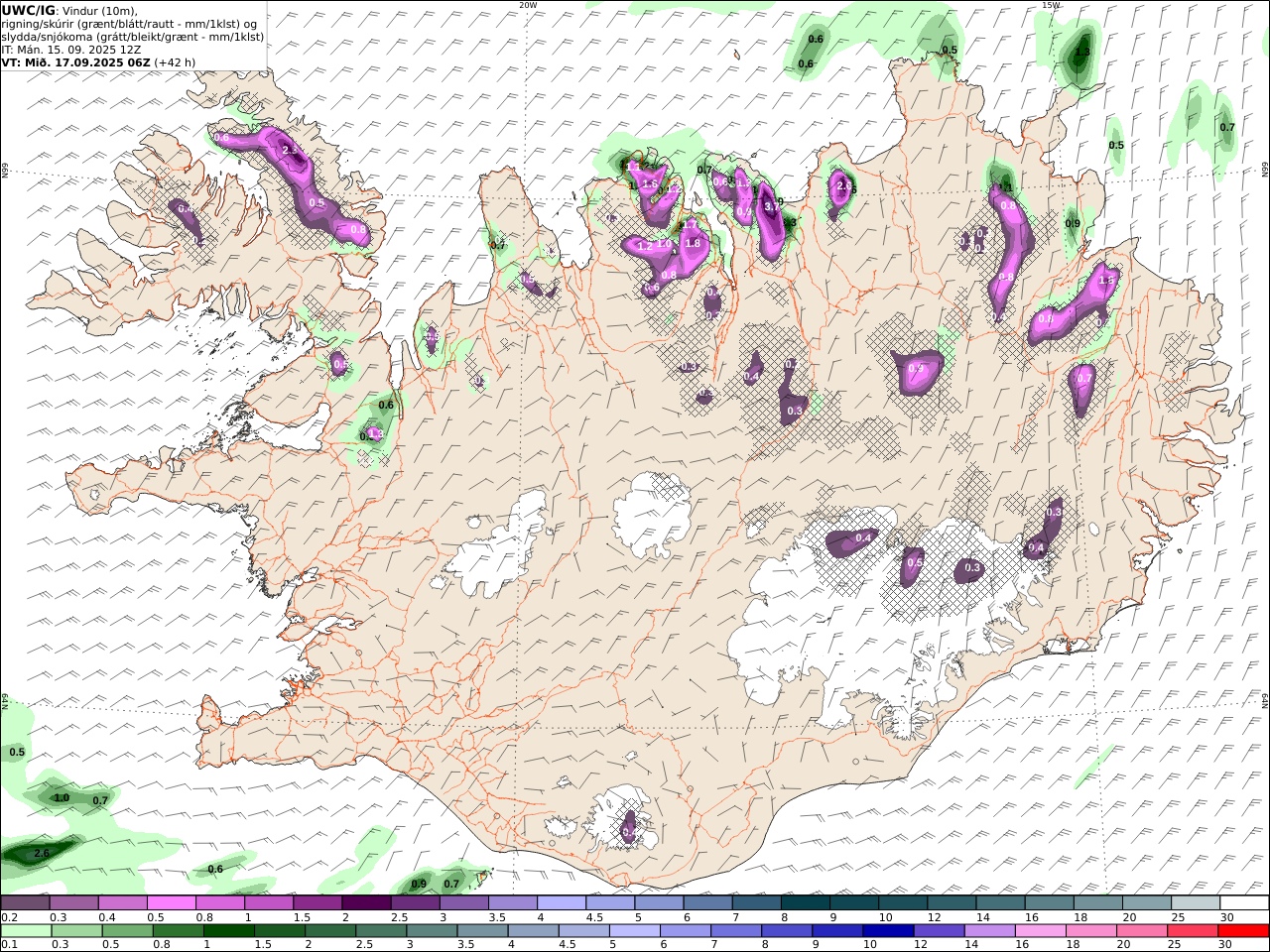Select the 4–4.5 lavender swatch in upper legend

coord(562,903)
